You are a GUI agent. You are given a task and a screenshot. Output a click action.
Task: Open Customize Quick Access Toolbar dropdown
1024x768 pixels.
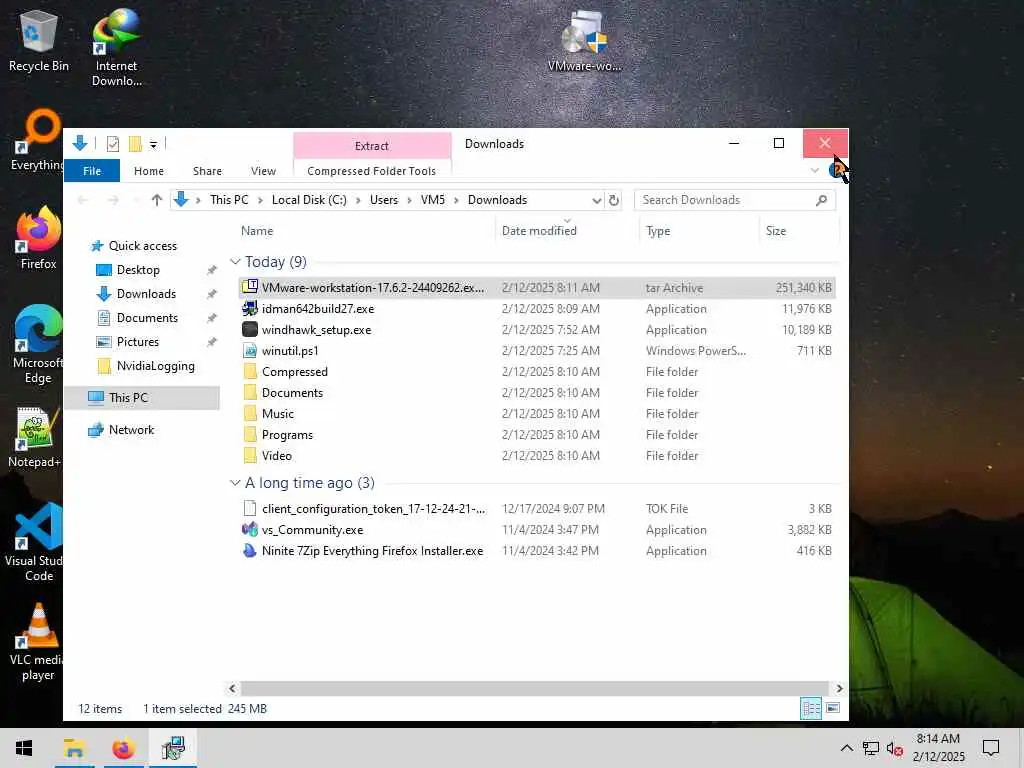[153, 144]
